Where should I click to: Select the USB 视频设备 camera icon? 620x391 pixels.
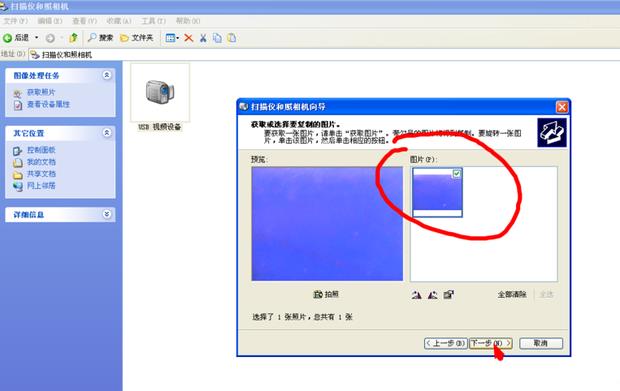[160, 93]
